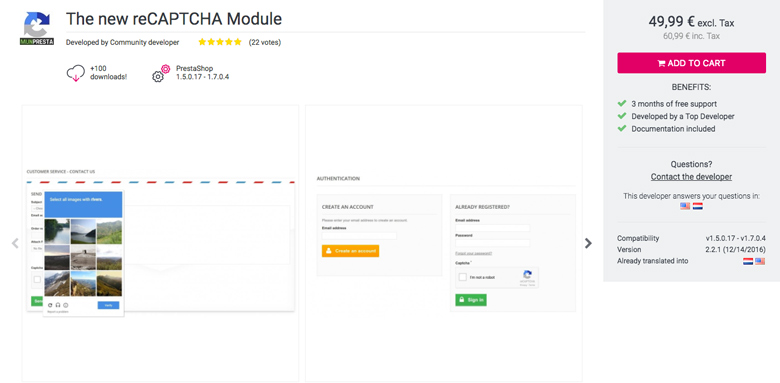Click version value "2.2.1 (12/14/2016)"
Screen dimensions: 780x383
tap(735, 250)
